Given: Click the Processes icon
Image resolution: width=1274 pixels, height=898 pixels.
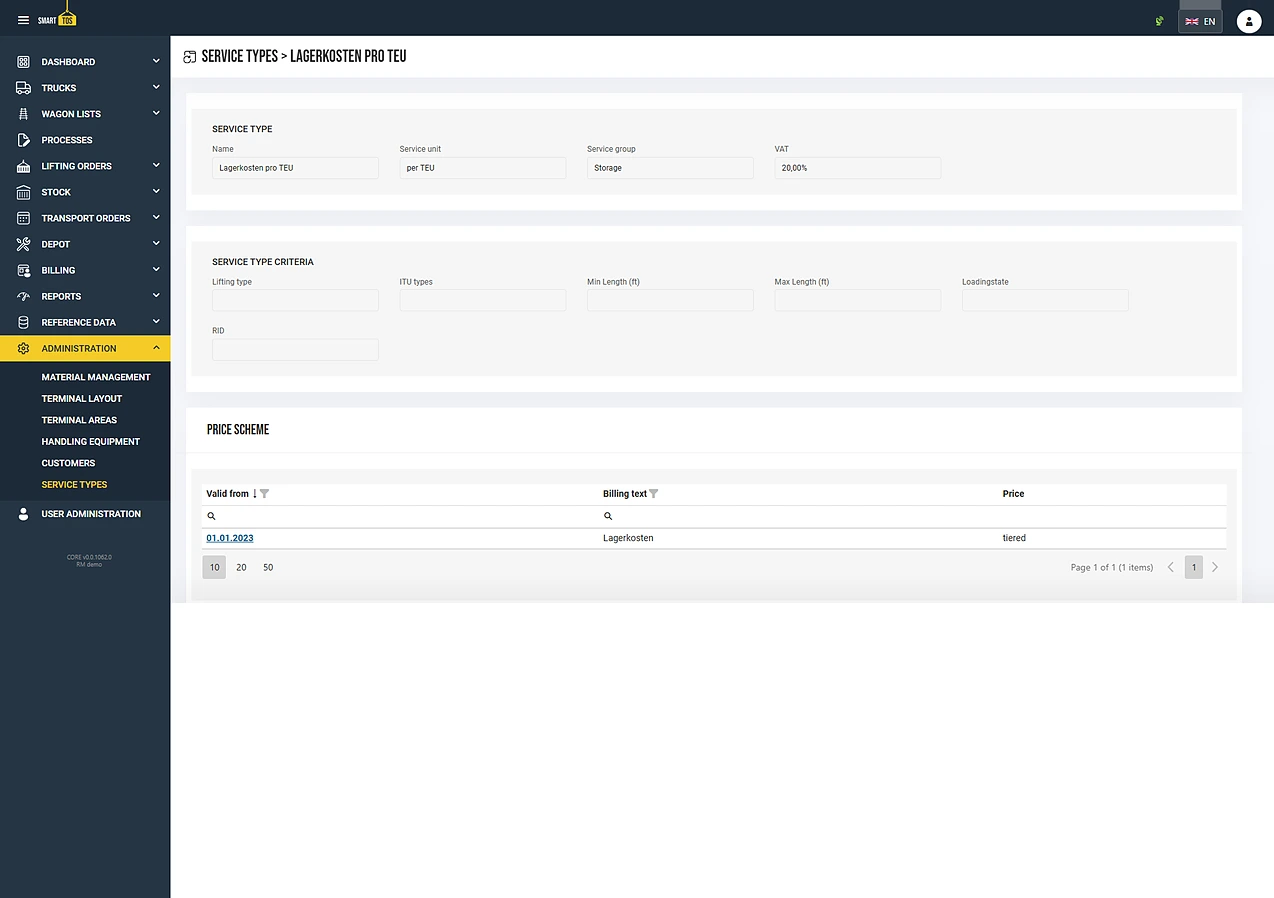Looking at the screenshot, I should (23, 140).
